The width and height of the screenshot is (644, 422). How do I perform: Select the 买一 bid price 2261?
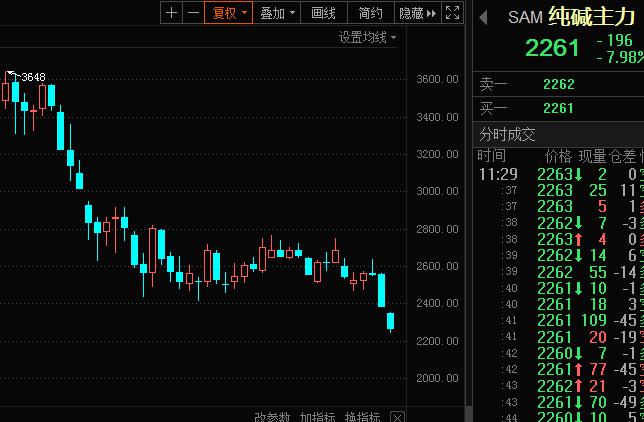tap(558, 108)
